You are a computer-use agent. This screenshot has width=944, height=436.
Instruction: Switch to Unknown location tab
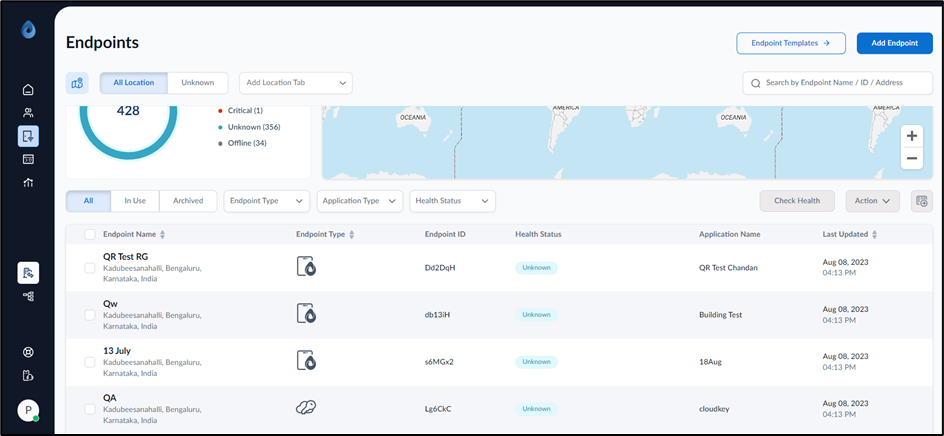tap(197, 83)
